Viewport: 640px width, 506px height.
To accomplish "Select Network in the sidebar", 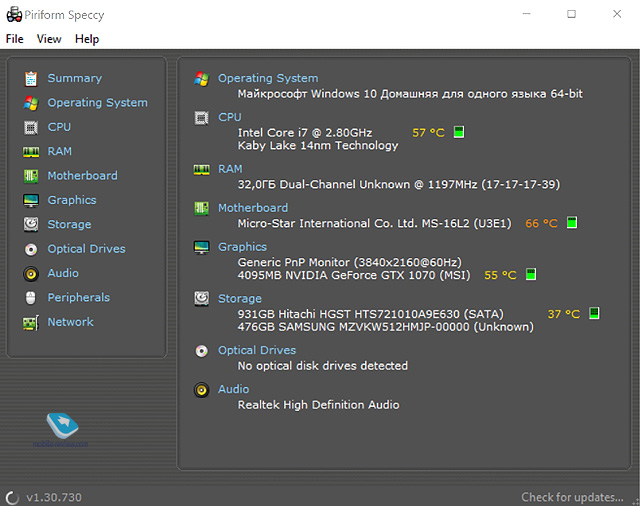I will click(x=71, y=322).
